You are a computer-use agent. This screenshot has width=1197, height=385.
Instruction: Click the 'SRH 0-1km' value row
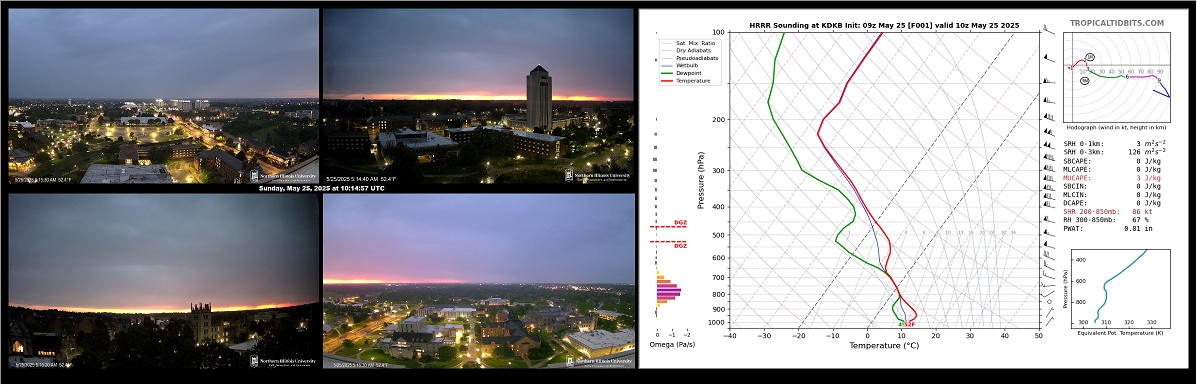click(1115, 144)
